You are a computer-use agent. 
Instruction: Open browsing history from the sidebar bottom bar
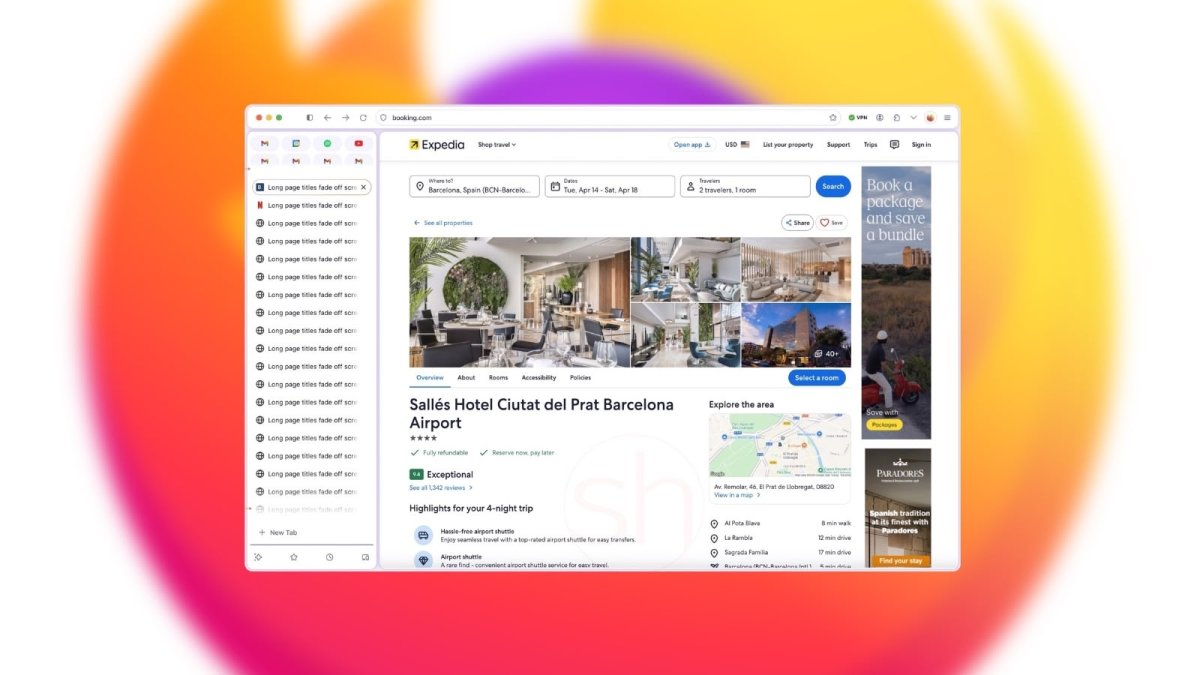329,557
